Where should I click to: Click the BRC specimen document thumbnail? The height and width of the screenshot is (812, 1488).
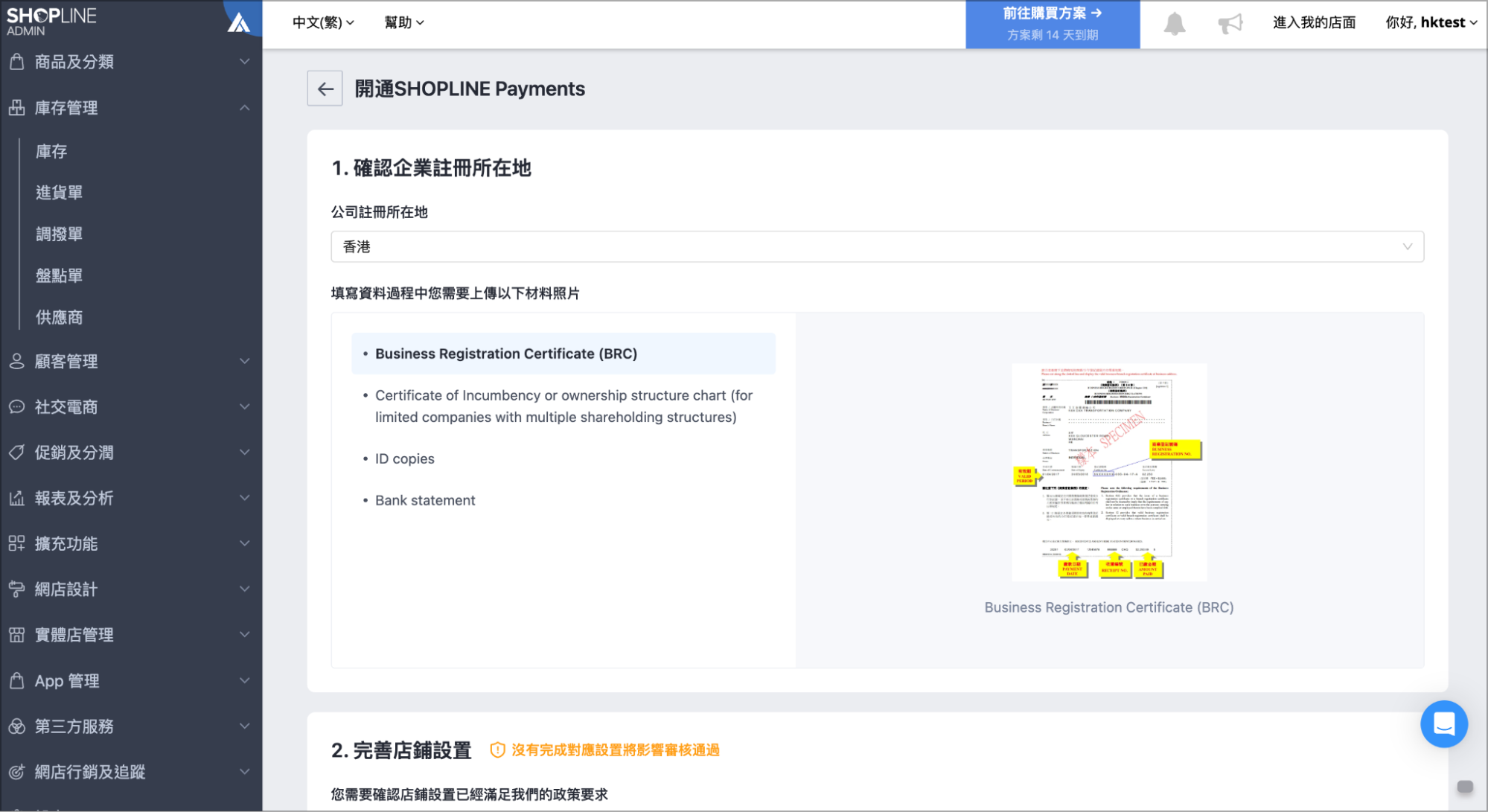pyautogui.click(x=1109, y=472)
